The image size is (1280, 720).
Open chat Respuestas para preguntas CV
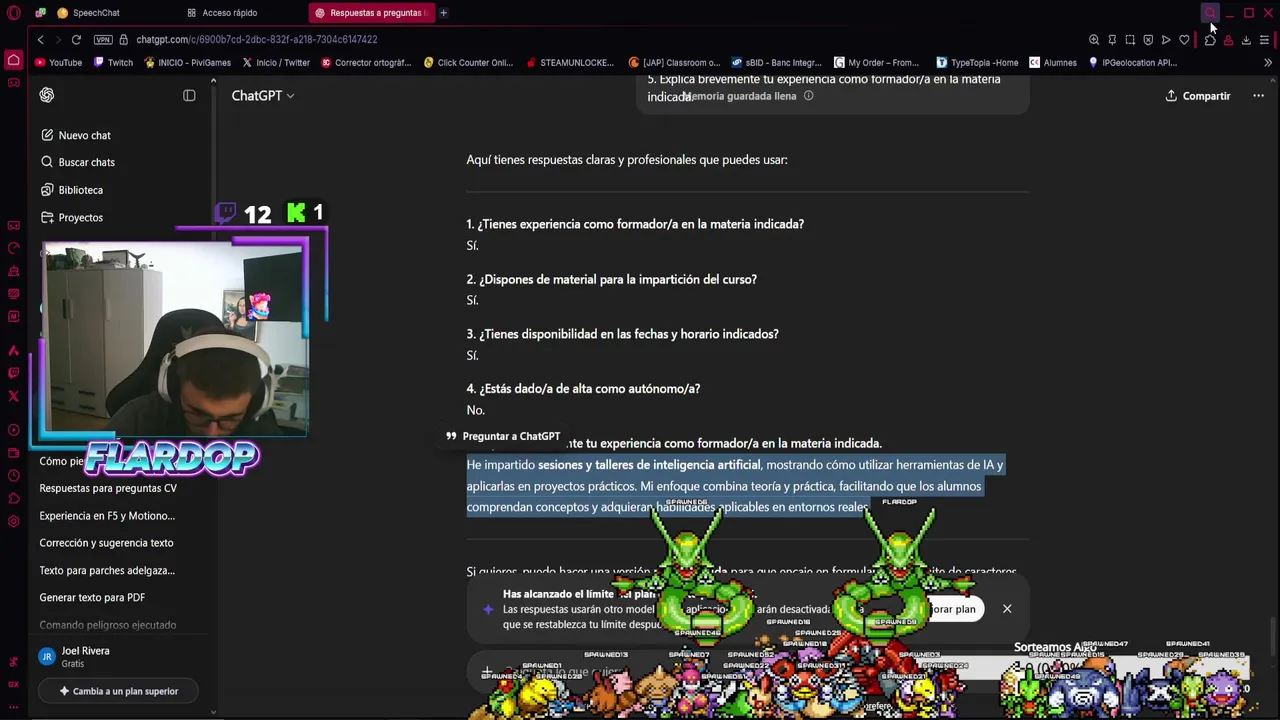tap(108, 488)
